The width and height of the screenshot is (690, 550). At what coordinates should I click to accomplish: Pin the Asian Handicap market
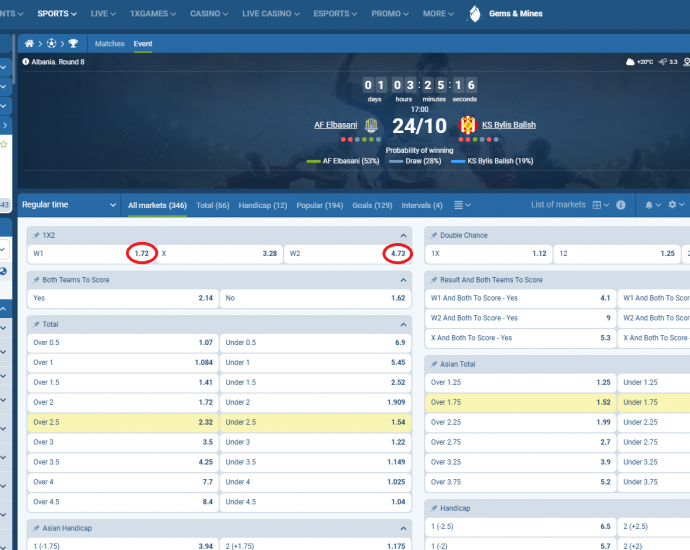tap(36, 528)
